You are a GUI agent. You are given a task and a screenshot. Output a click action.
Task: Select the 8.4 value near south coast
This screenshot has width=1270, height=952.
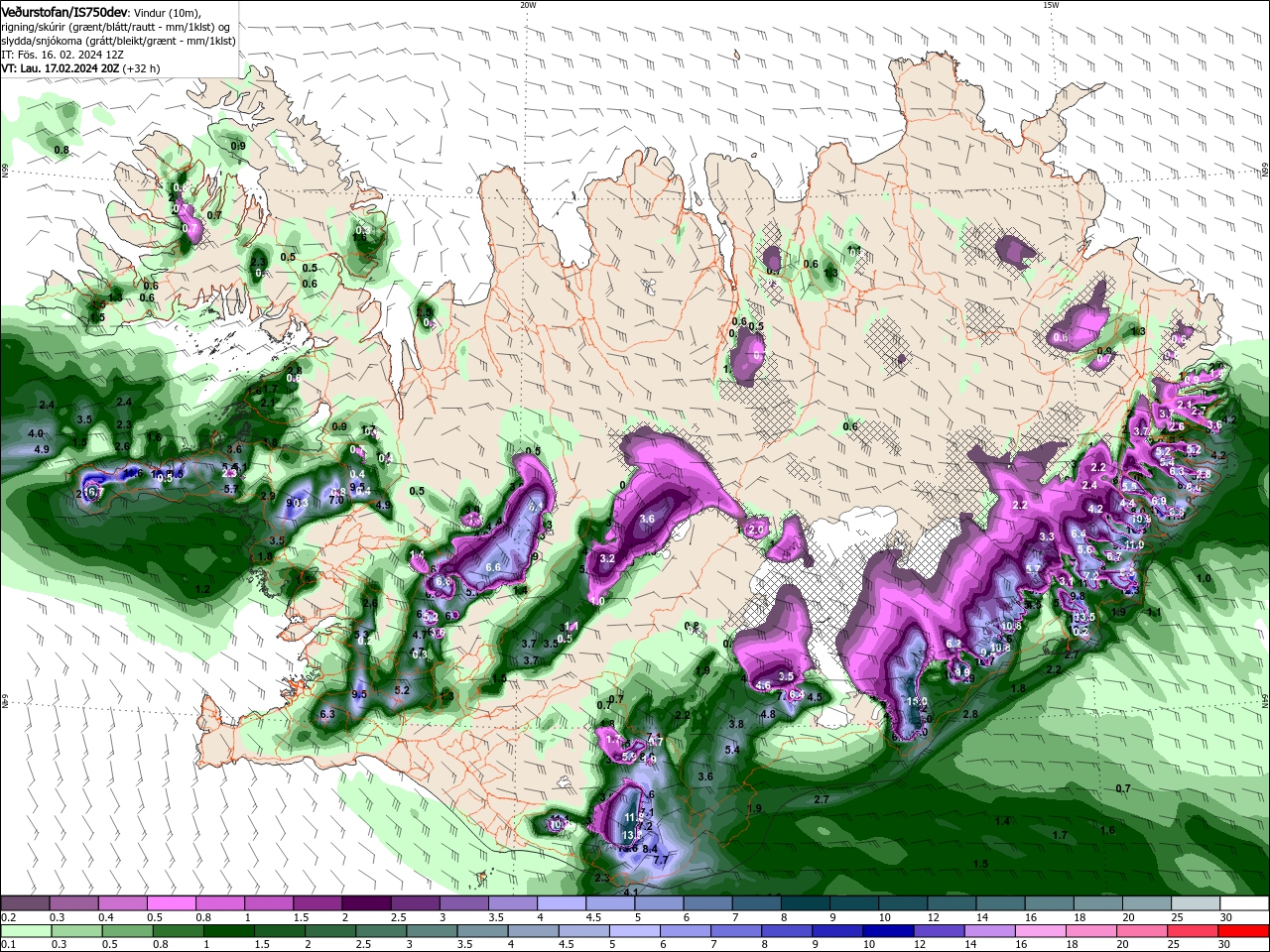click(651, 849)
